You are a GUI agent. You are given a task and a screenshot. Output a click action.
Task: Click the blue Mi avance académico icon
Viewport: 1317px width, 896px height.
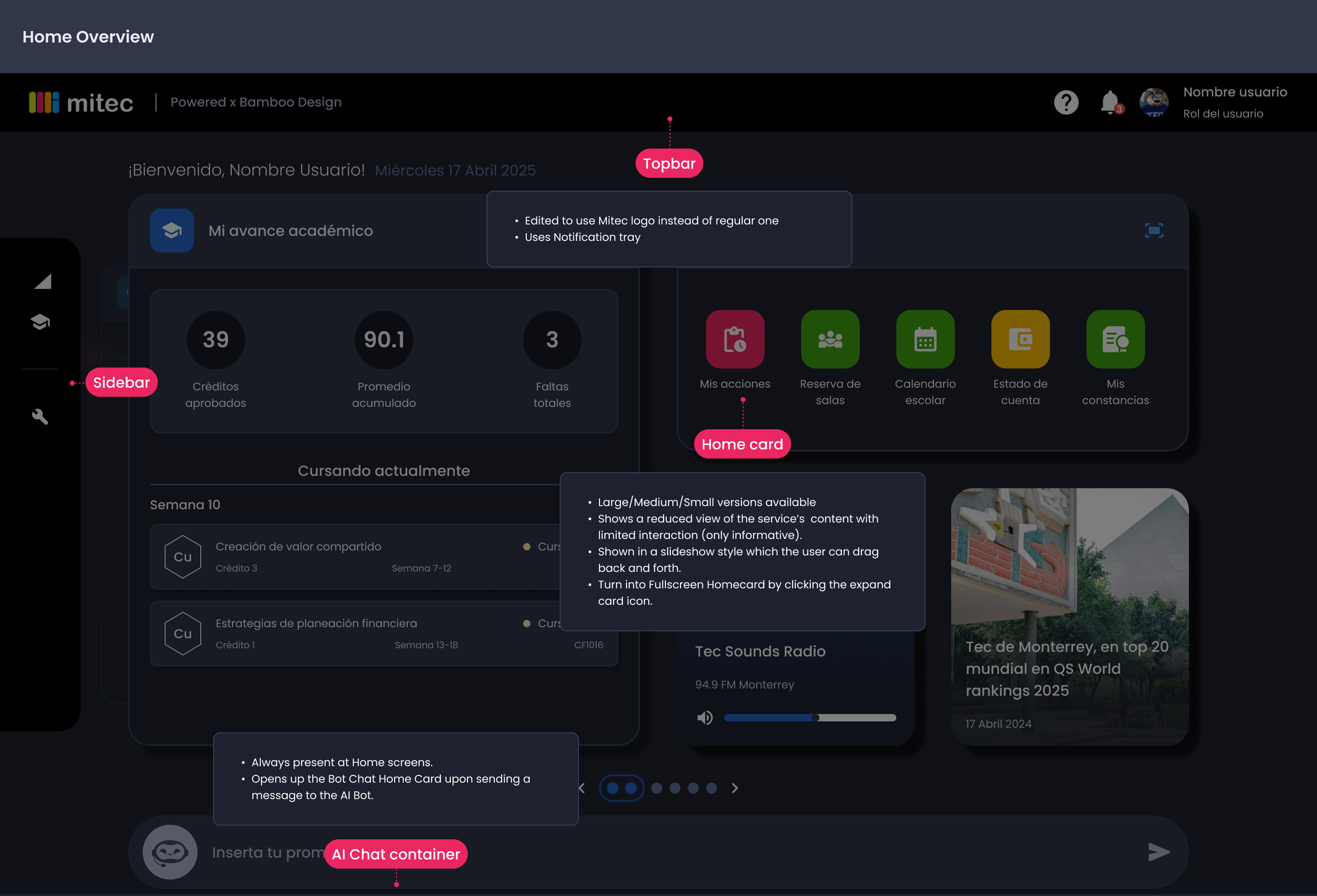(171, 230)
